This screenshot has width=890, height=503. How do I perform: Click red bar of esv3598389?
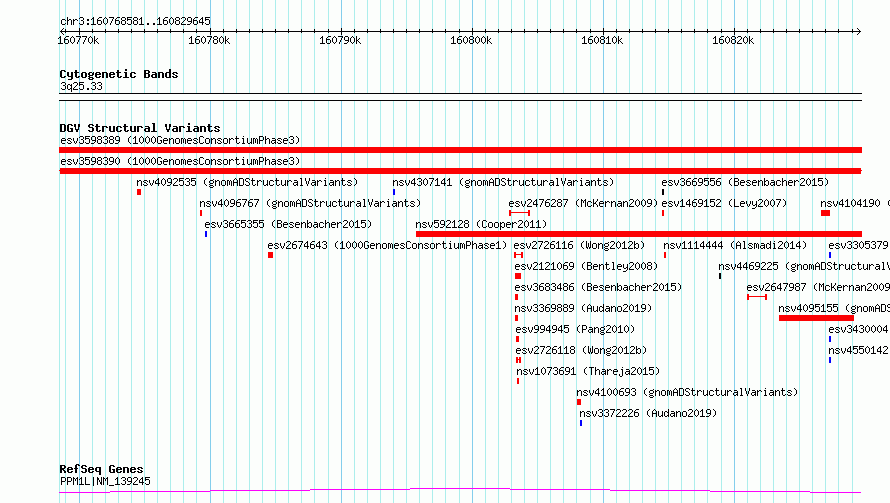(x=460, y=150)
